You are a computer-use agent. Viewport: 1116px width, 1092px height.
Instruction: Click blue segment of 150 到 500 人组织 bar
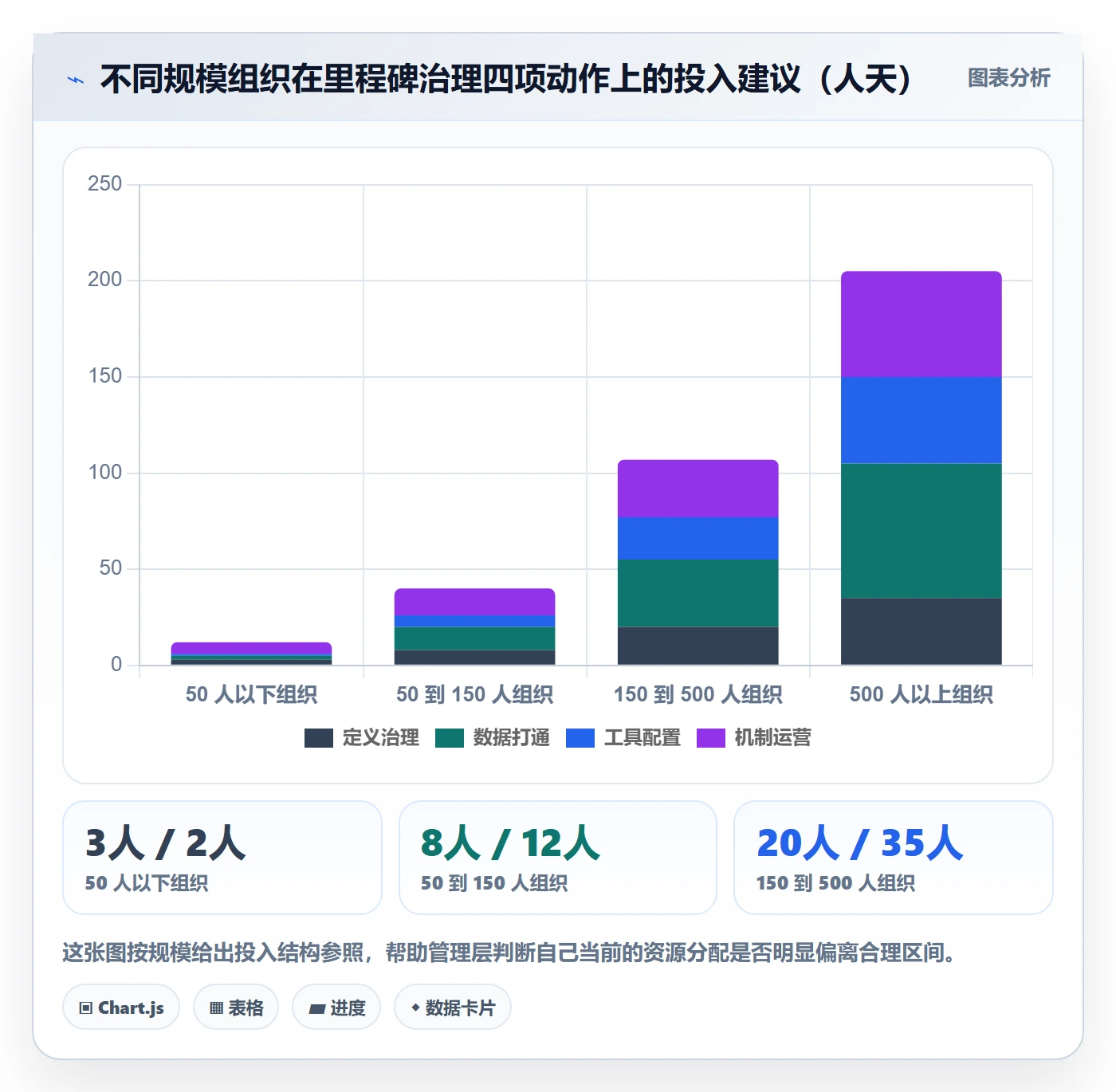(x=698, y=539)
